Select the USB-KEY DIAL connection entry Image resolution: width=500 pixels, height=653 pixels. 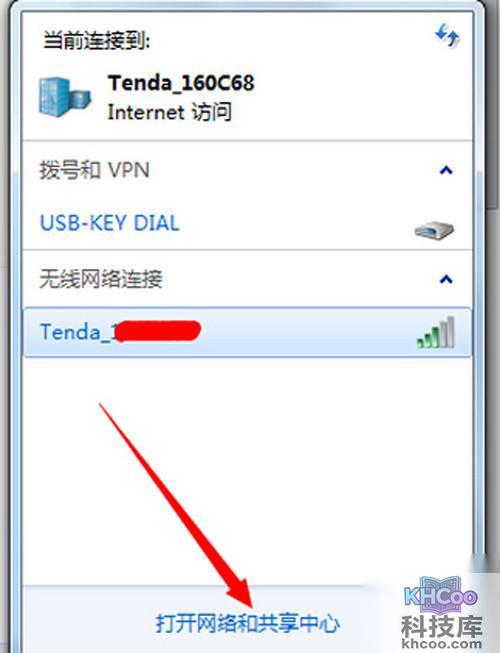click(x=247, y=223)
